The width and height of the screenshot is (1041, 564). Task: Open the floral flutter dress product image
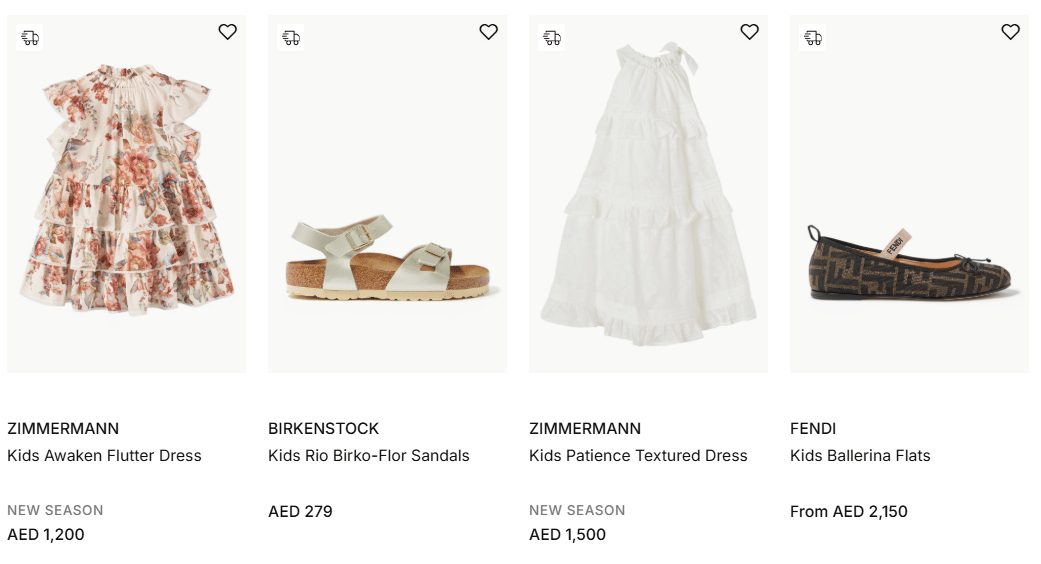(x=126, y=200)
